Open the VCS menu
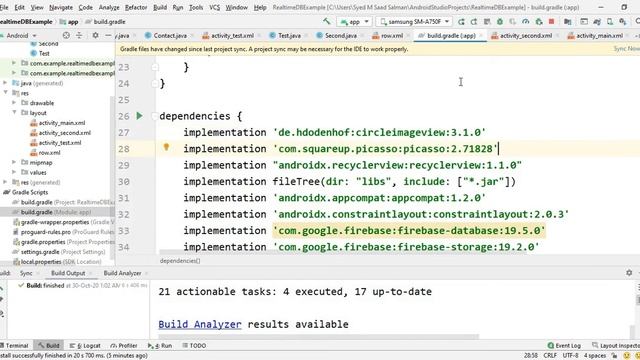 point(215,7)
